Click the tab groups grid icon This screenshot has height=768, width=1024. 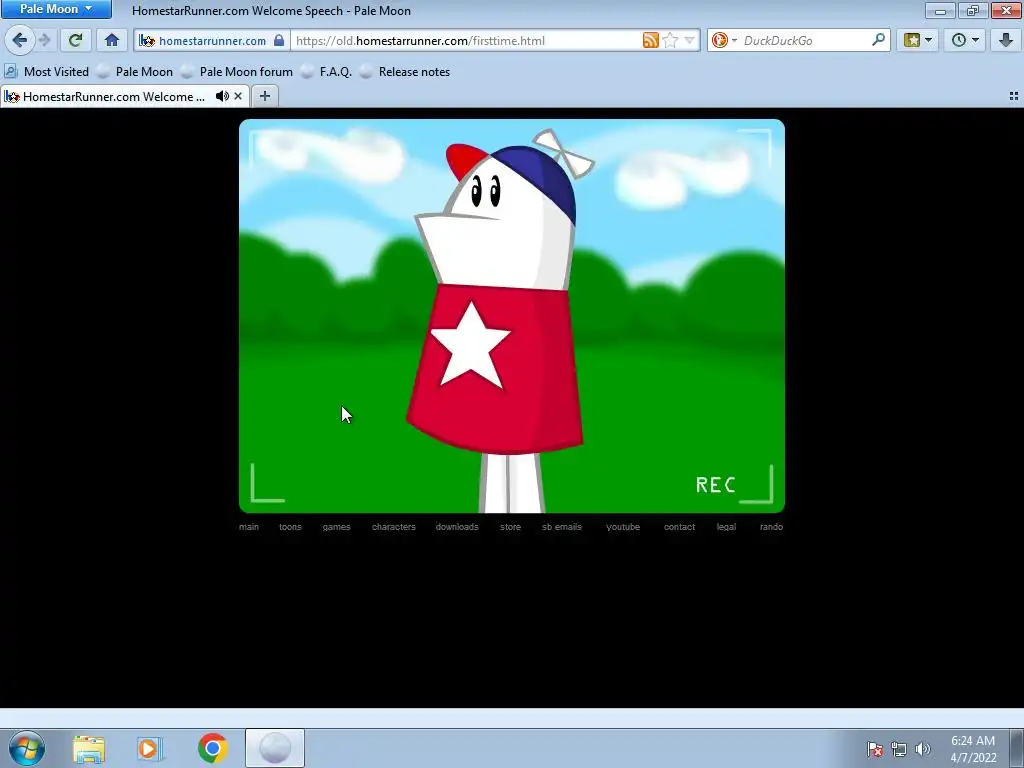pyautogui.click(x=1014, y=97)
